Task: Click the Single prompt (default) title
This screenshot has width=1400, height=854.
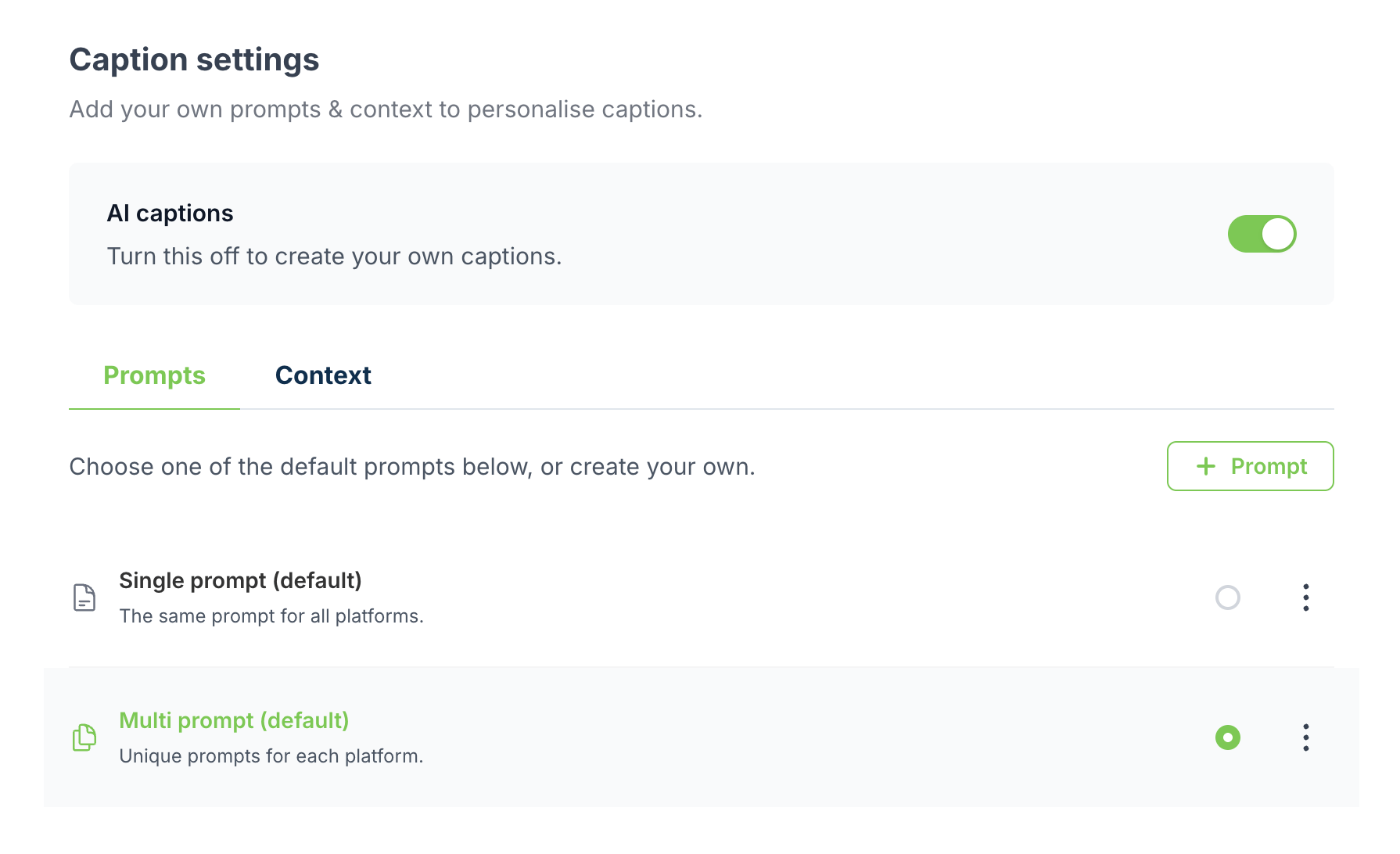Action: 240,580
